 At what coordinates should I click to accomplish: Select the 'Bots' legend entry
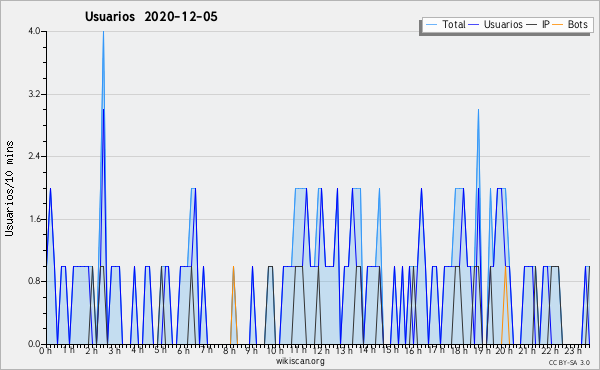570,24
